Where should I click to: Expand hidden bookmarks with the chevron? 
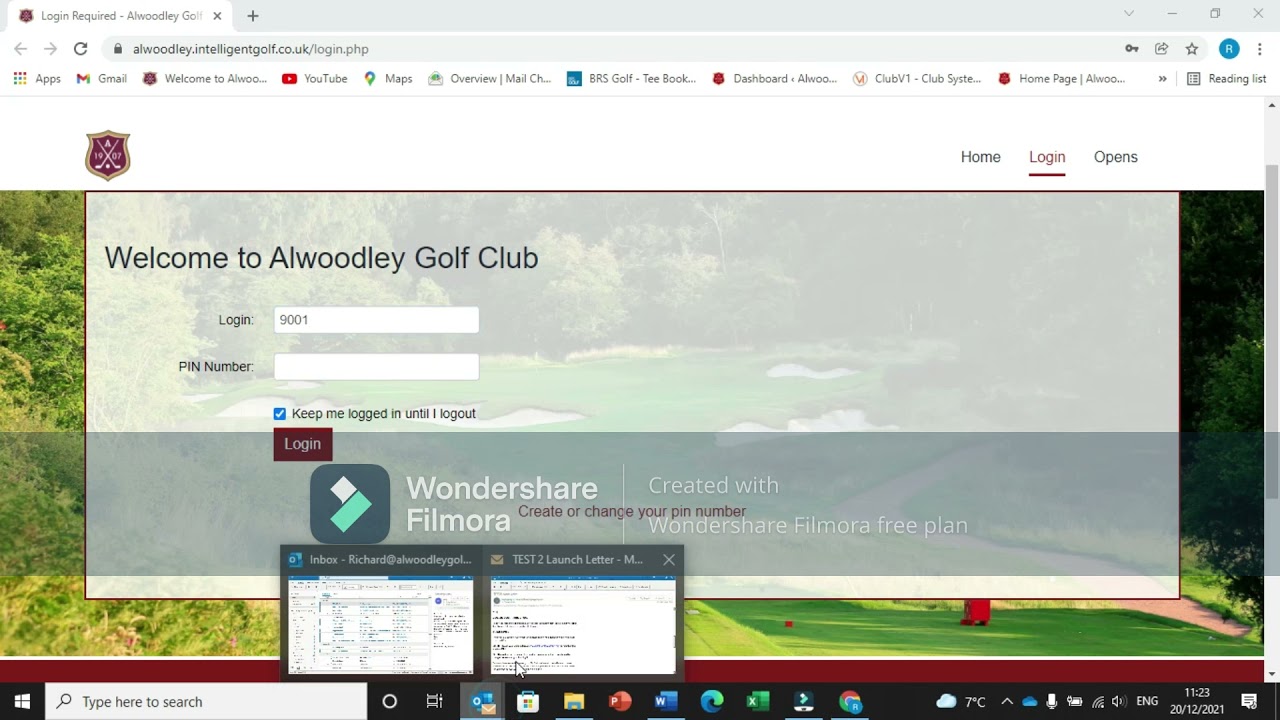coord(1162,78)
